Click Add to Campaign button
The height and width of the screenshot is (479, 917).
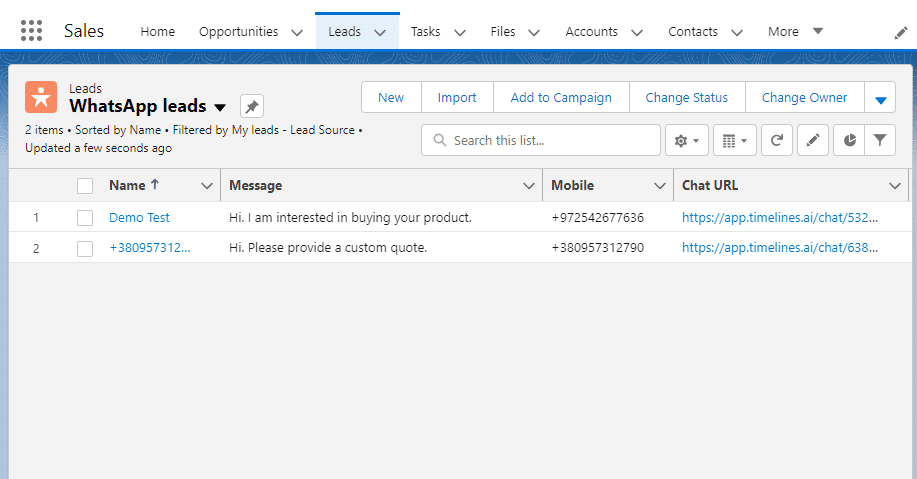coord(561,97)
